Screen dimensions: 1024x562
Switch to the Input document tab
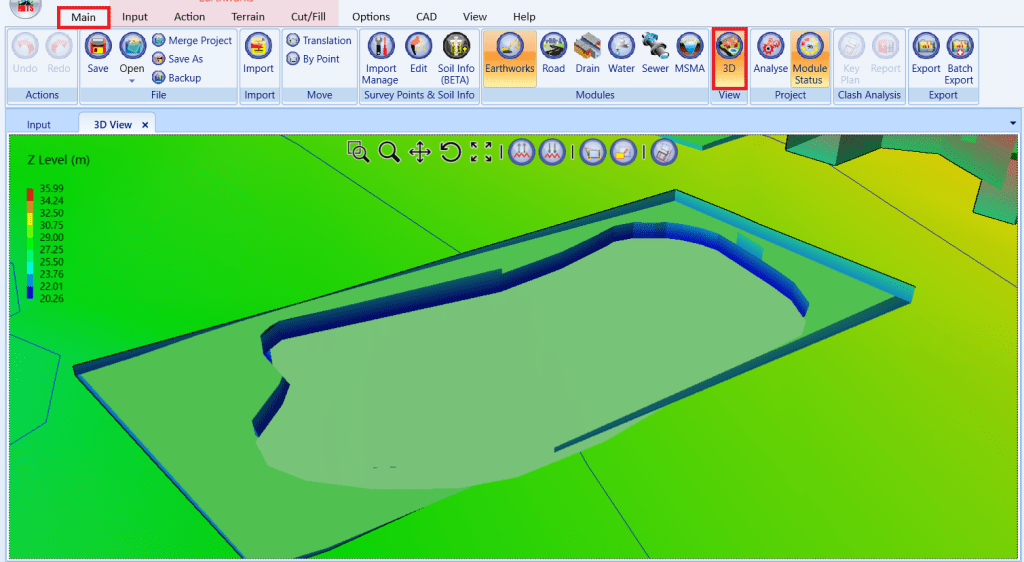[39, 125]
